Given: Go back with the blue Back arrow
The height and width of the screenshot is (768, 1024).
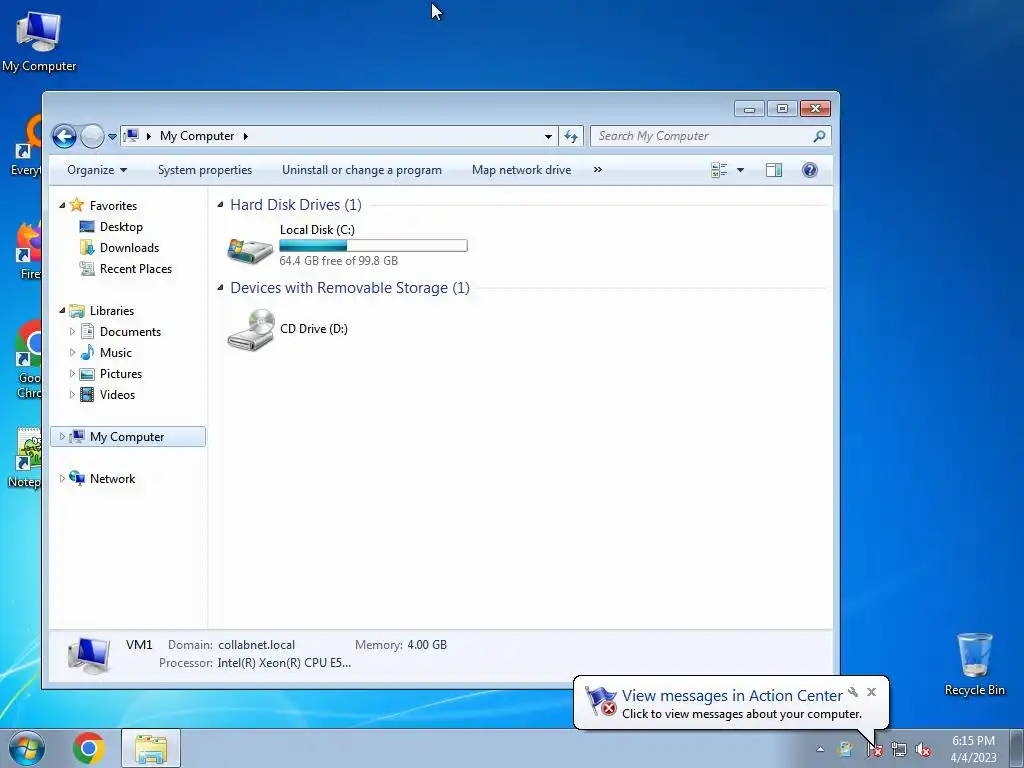Looking at the screenshot, I should 64,136.
